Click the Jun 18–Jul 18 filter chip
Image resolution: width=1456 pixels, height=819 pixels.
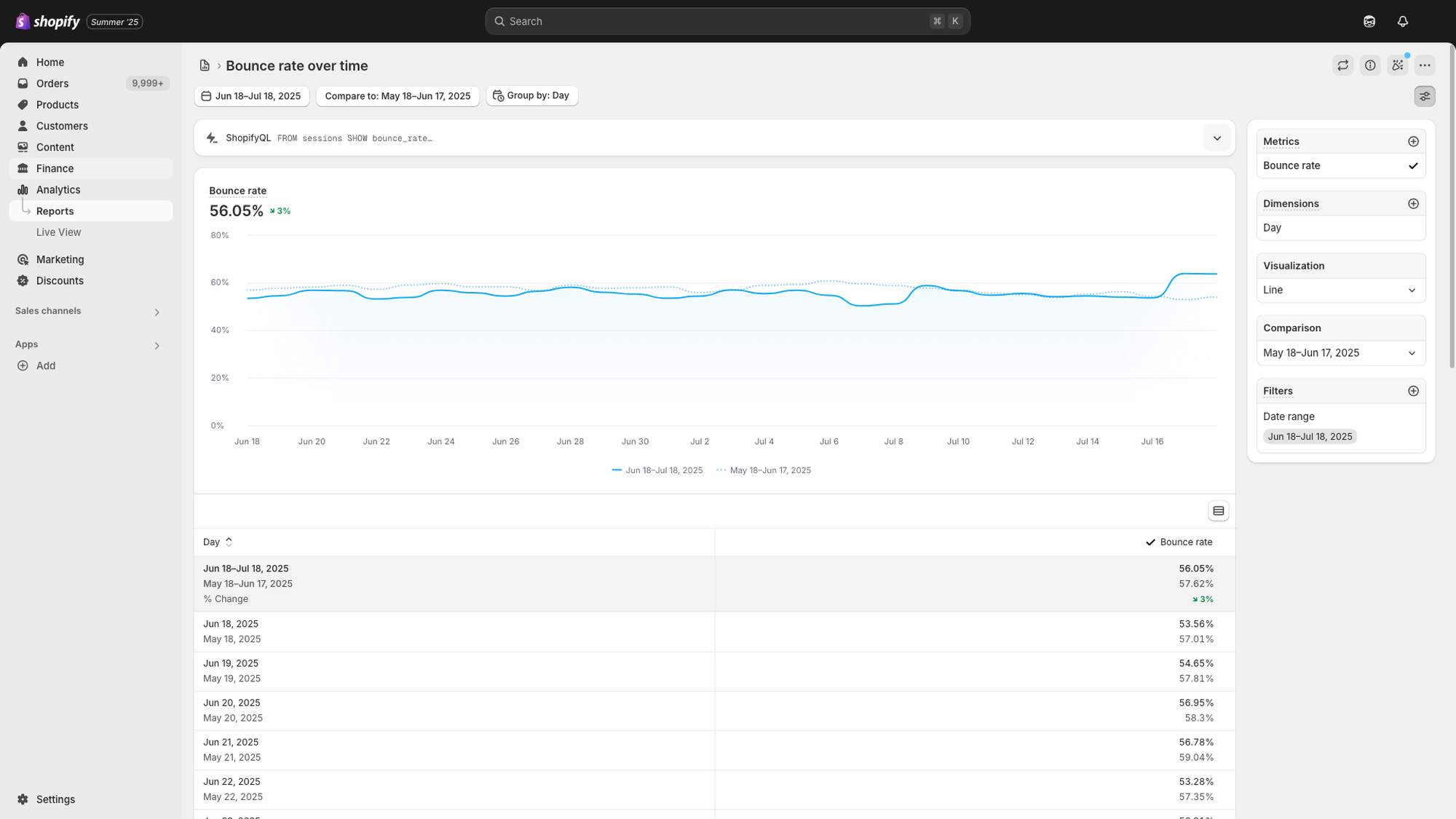(x=1310, y=437)
